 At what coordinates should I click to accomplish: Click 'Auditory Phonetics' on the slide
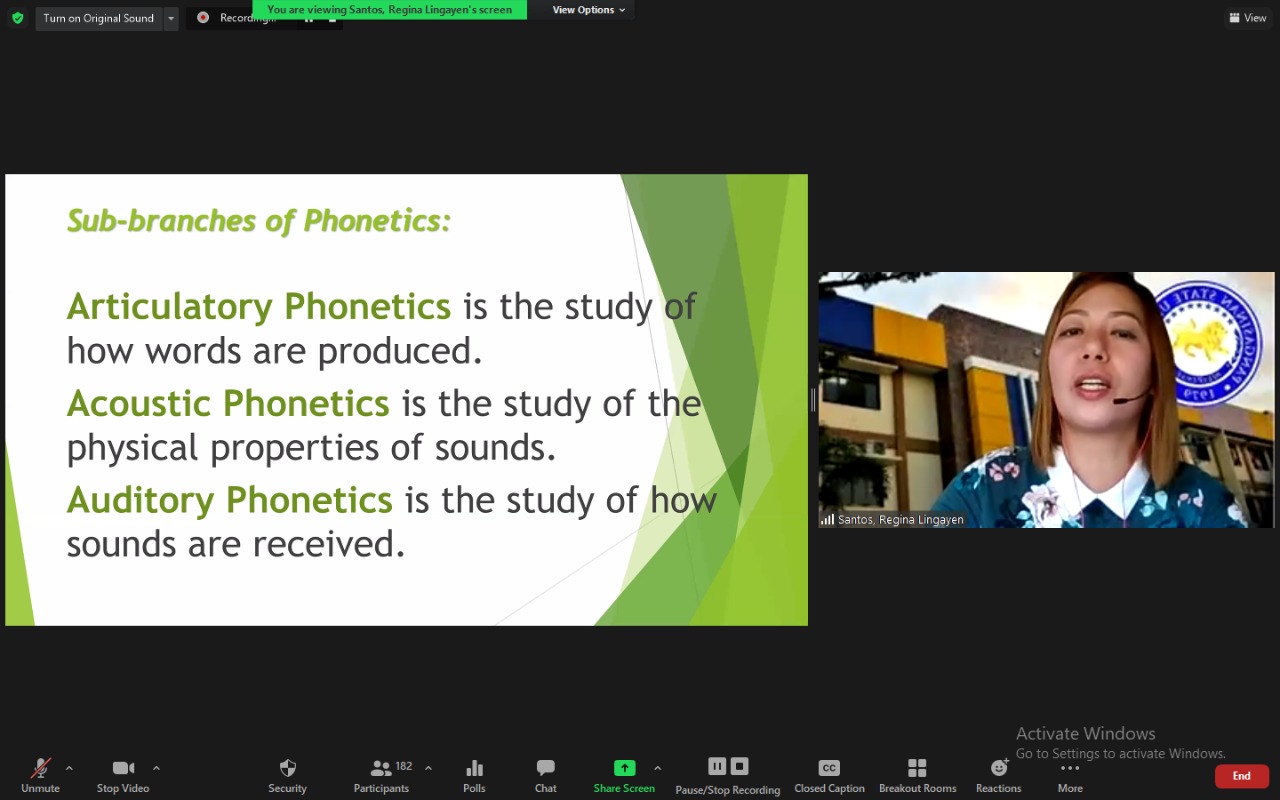pyautogui.click(x=230, y=500)
